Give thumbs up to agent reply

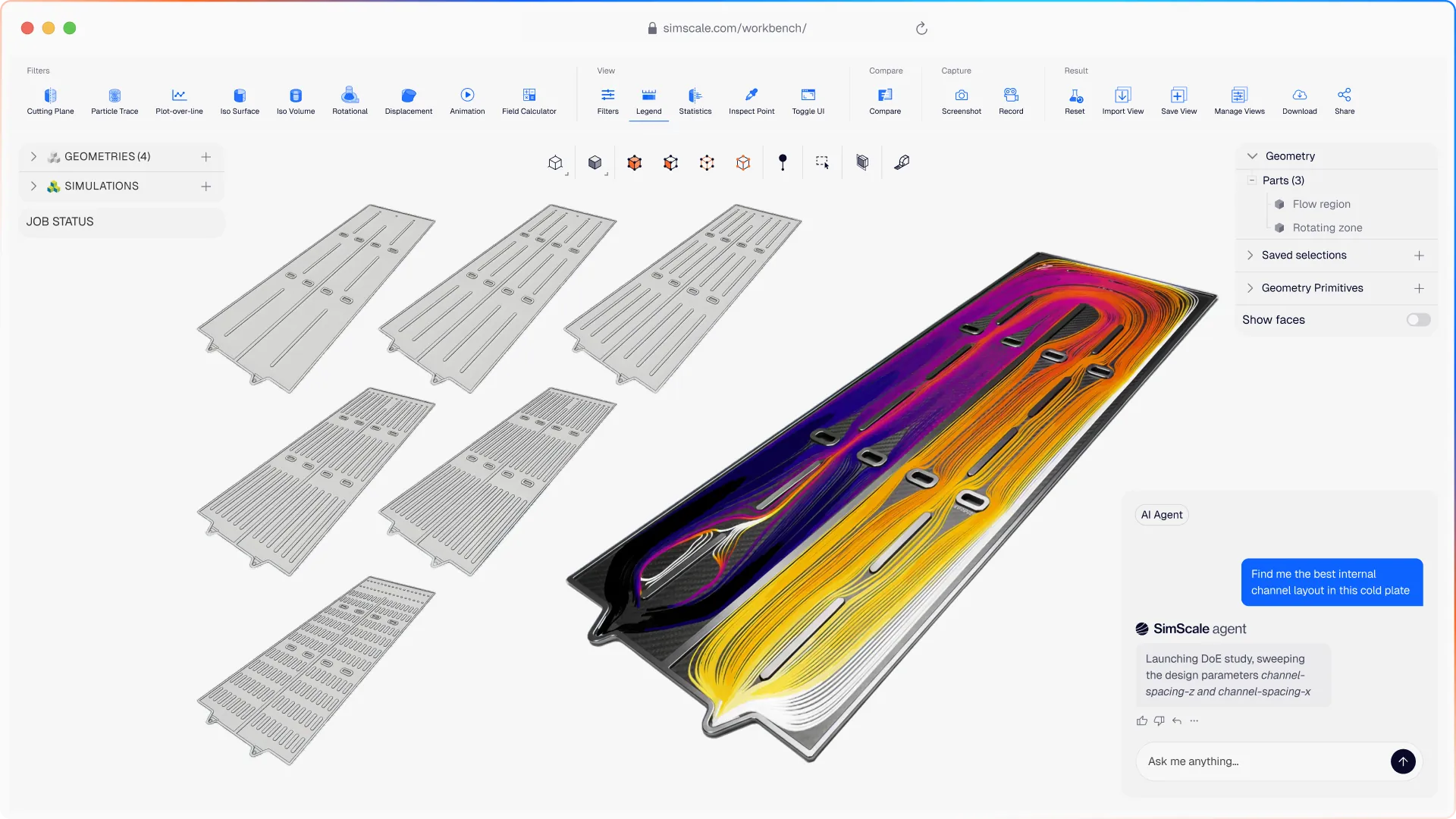[1142, 721]
